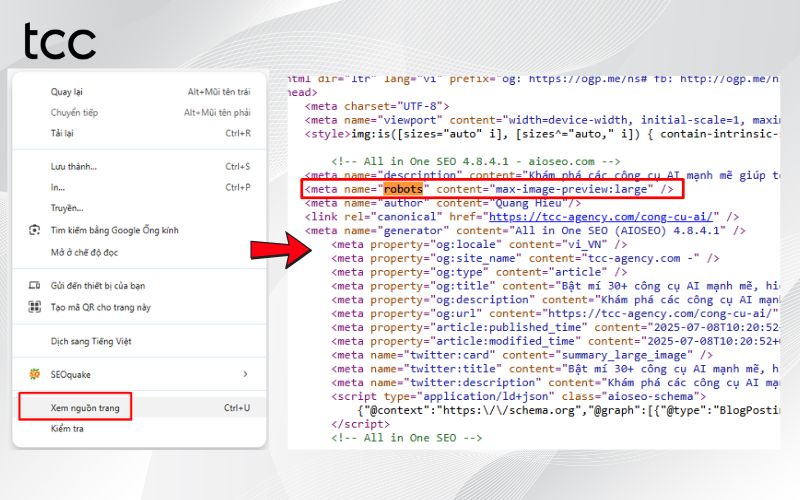This screenshot has height=500, width=800.
Task: Click the closing </script> tag
Action: pos(360,424)
